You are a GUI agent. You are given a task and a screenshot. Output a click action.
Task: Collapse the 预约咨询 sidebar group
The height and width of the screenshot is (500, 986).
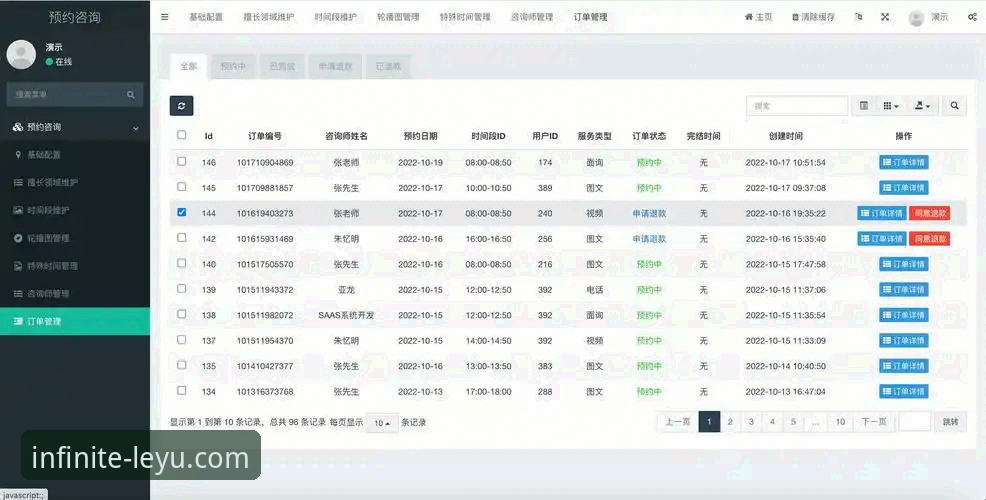point(75,127)
